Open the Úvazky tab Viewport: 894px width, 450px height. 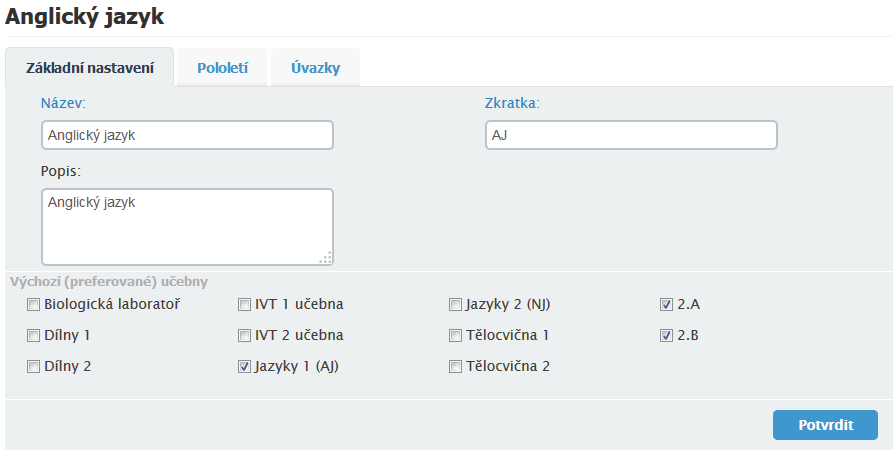315,68
